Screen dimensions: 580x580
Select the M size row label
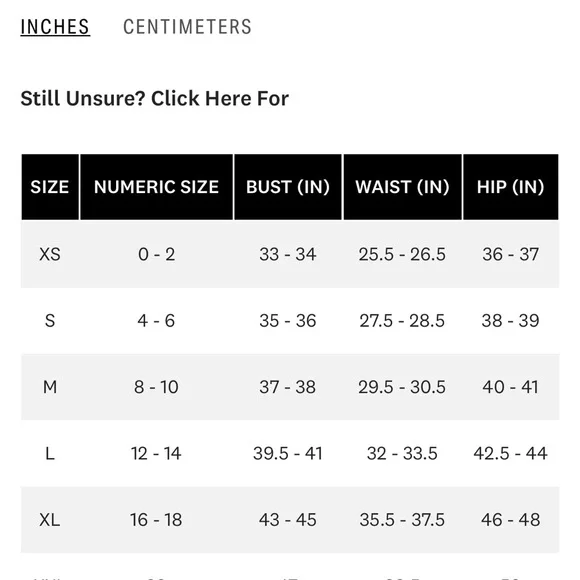(x=50, y=387)
